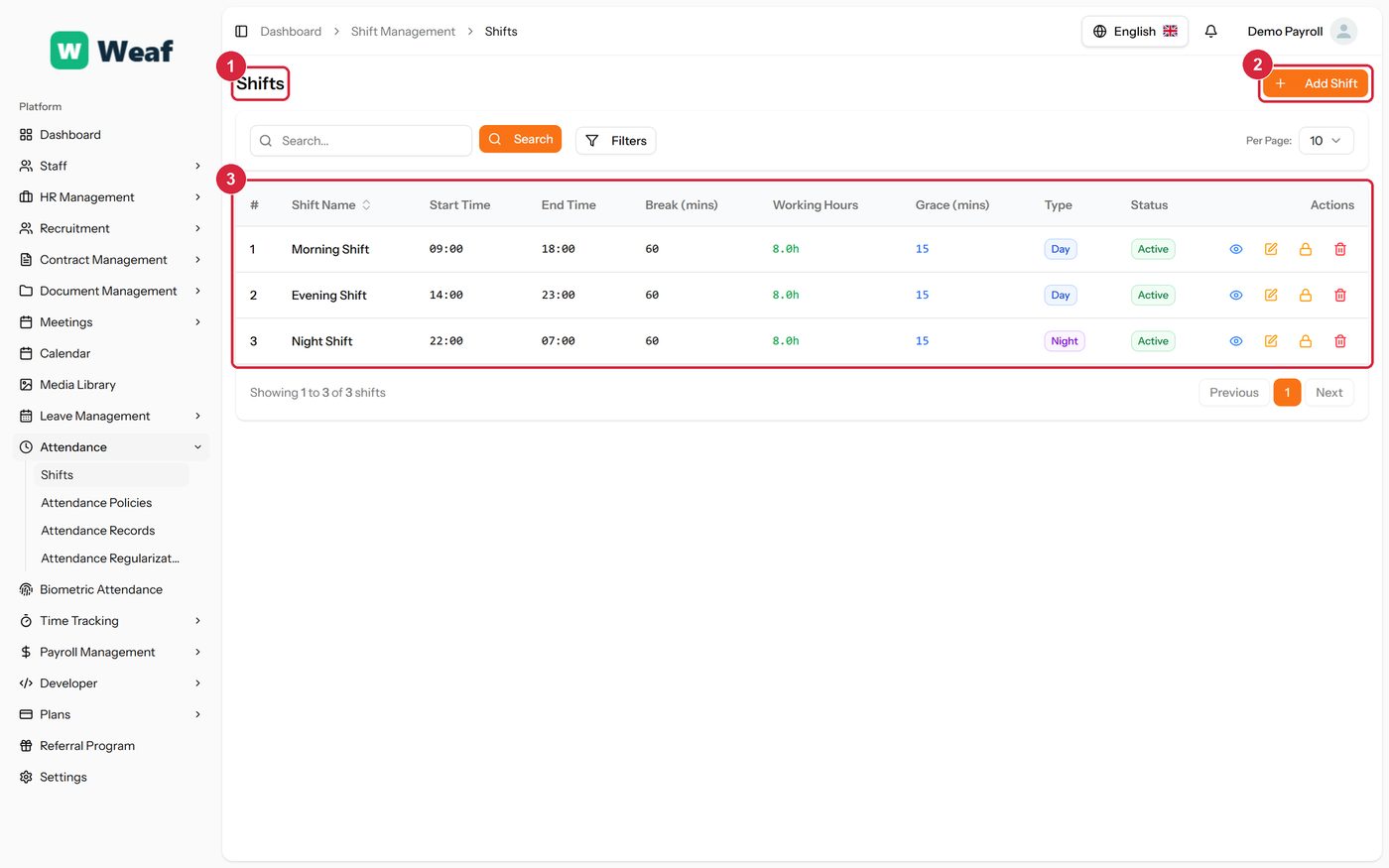Expand the HR Management chevron
This screenshot has height=868, width=1389.
coord(197,197)
